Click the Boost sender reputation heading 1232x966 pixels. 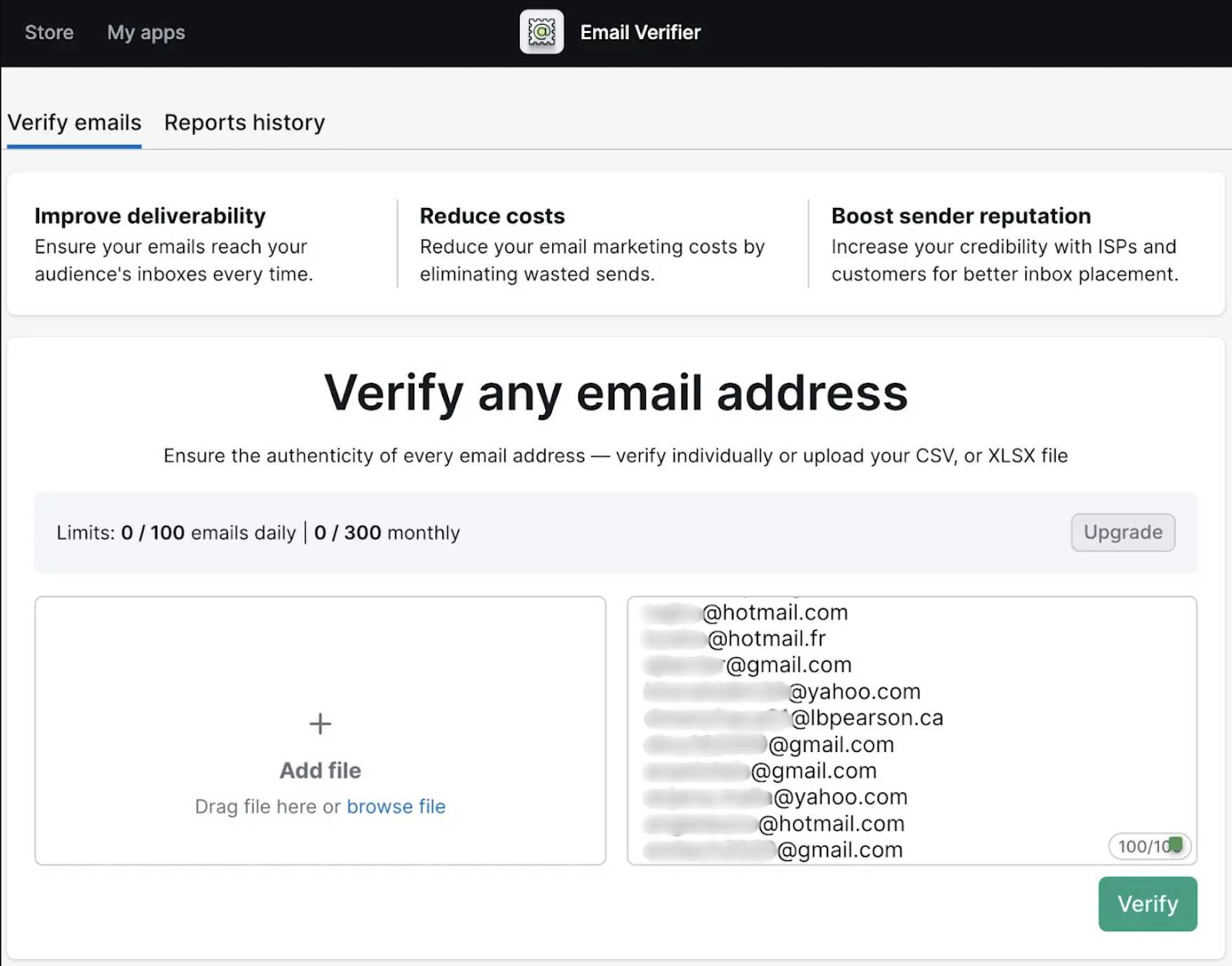960,216
